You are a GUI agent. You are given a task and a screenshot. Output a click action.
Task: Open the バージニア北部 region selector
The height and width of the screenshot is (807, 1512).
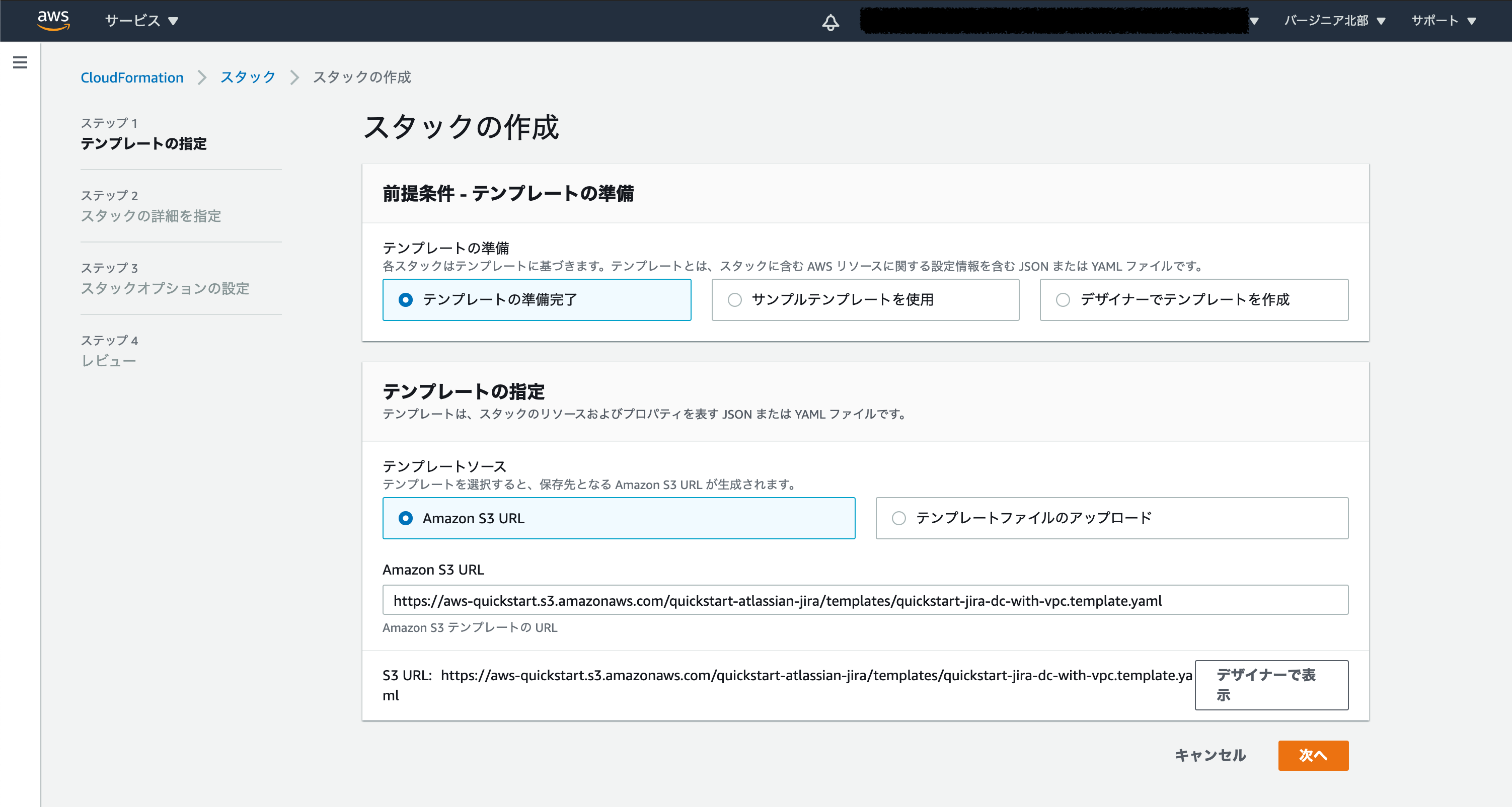(x=1334, y=21)
